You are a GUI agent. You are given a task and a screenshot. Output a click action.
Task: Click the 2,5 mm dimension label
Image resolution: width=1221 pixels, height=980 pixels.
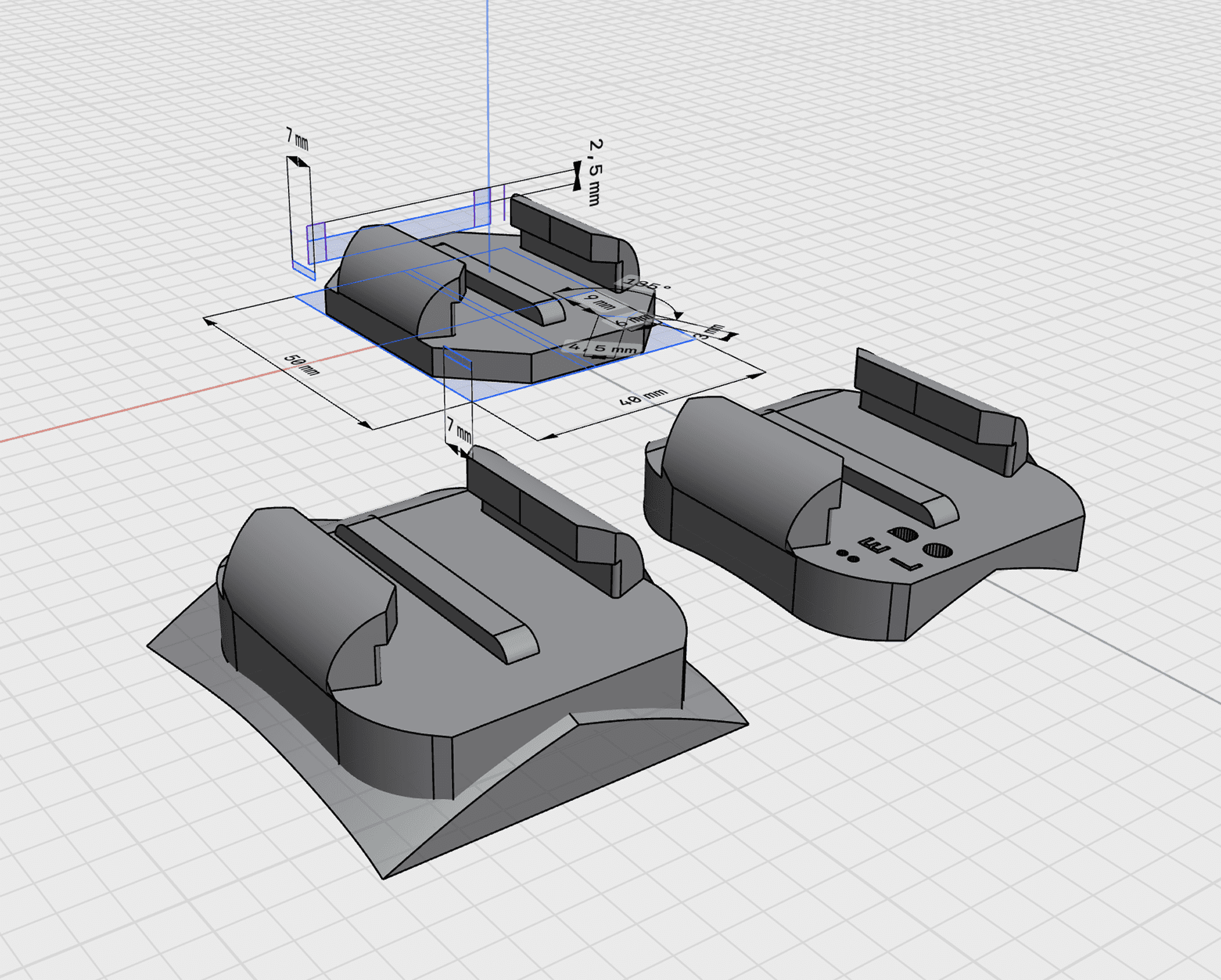tap(595, 172)
